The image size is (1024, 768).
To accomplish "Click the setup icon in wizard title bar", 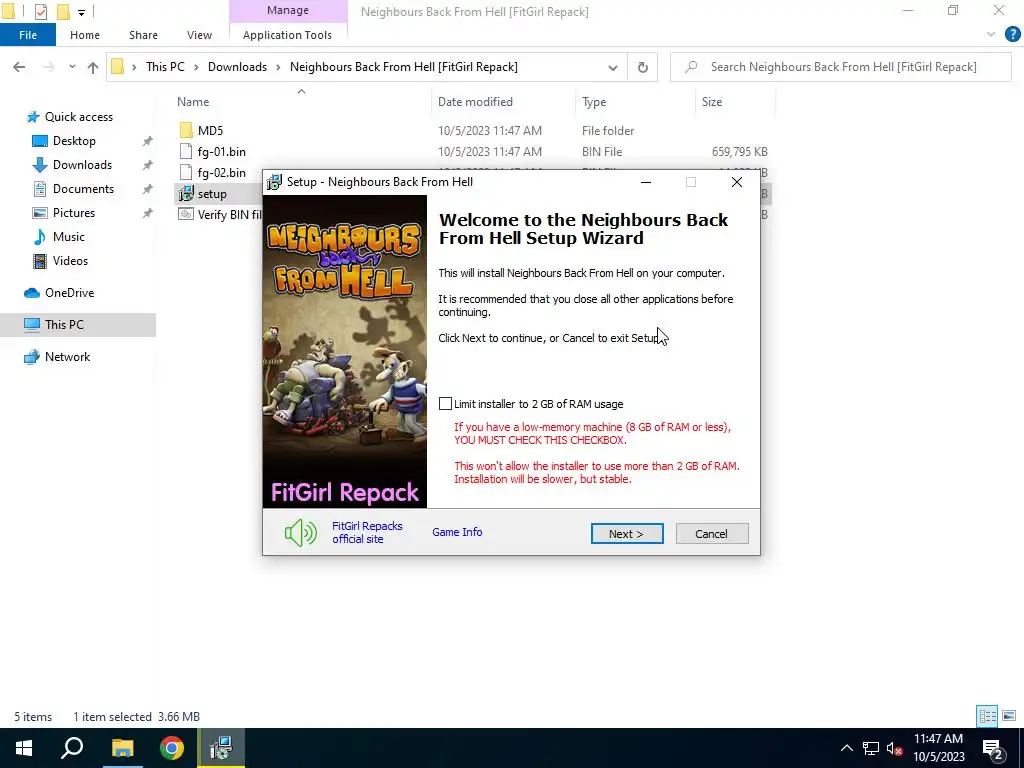I will point(275,182).
